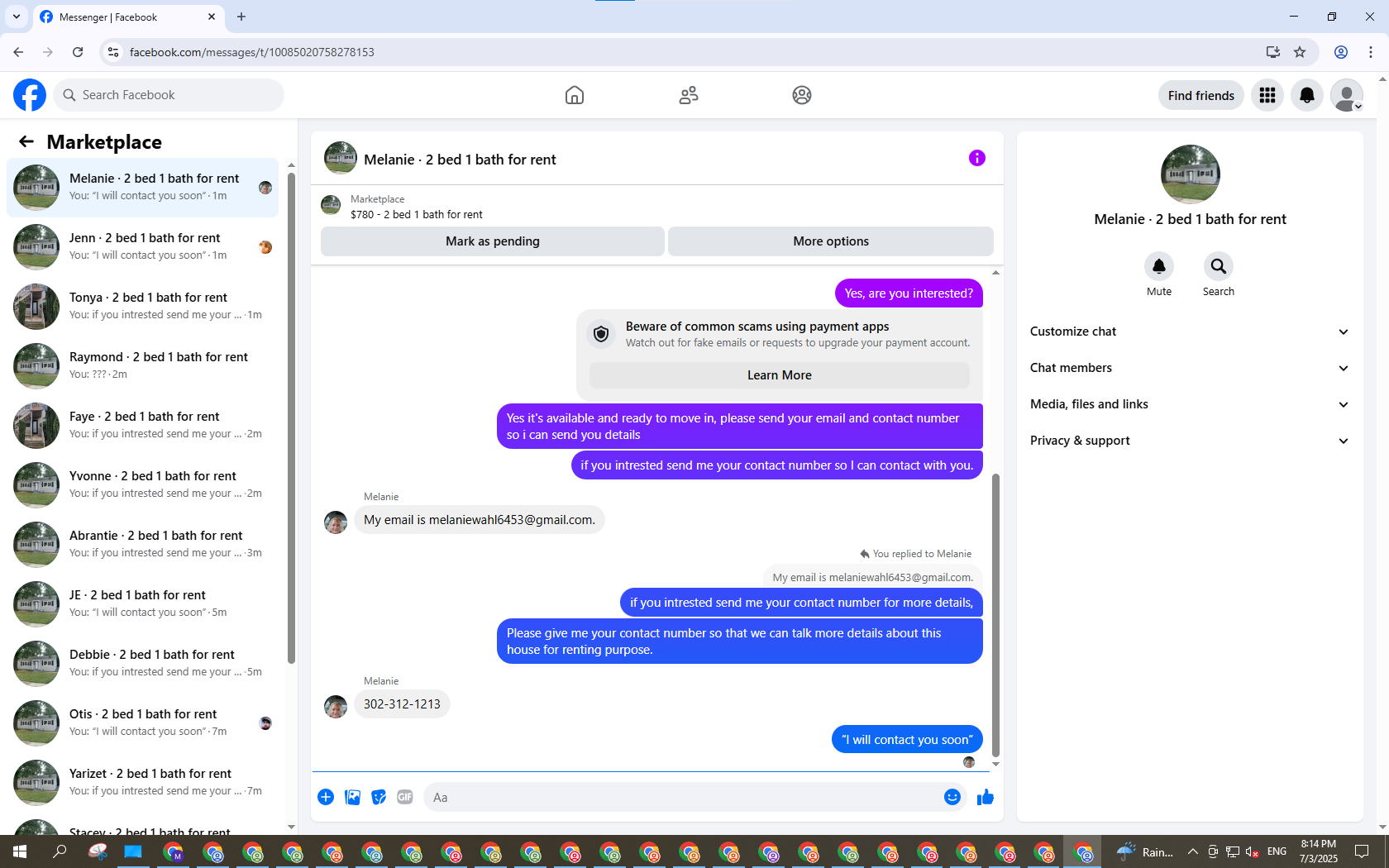Send a thumbs-up like
This screenshot has width=1389, height=868.
click(x=985, y=797)
